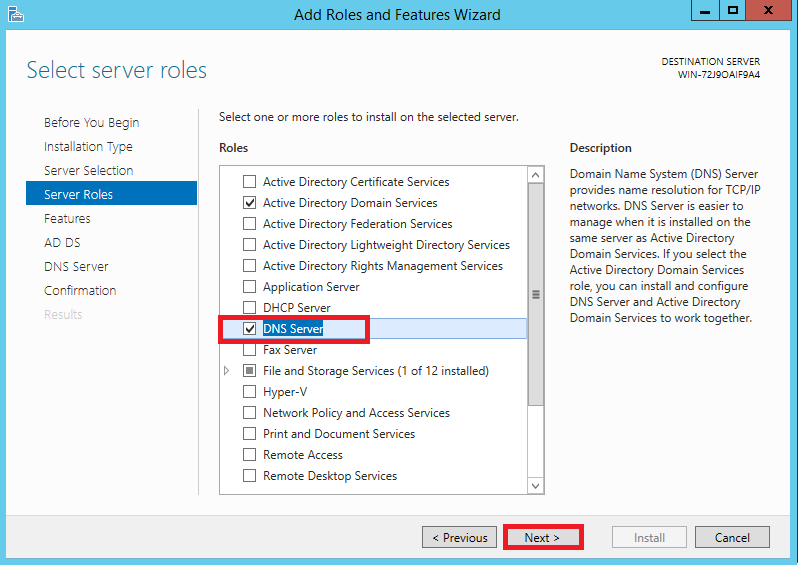The width and height of the screenshot is (798, 565).
Task: Jump to the Confirmation step
Action: [80, 291]
